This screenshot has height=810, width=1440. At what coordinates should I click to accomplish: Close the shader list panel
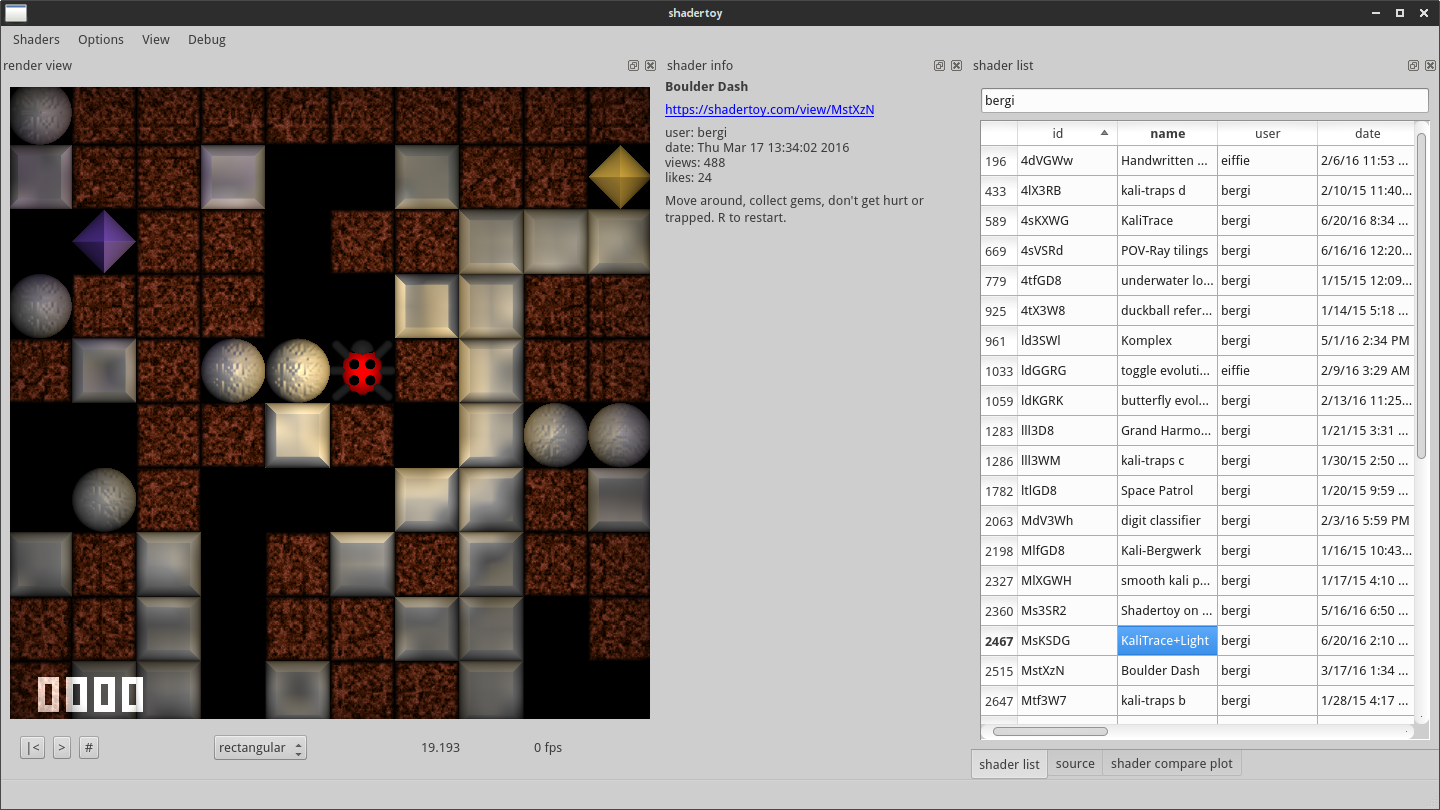(1430, 65)
